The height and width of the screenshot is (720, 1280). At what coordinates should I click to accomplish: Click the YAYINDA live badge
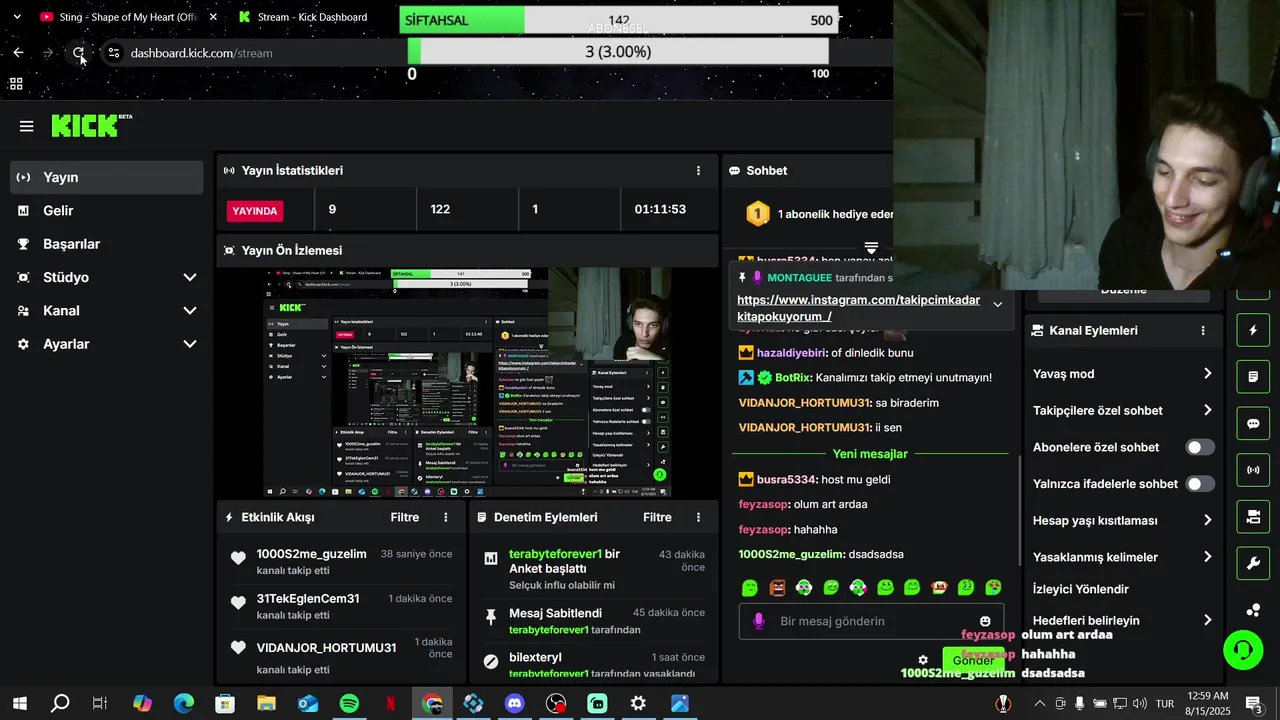click(x=255, y=211)
